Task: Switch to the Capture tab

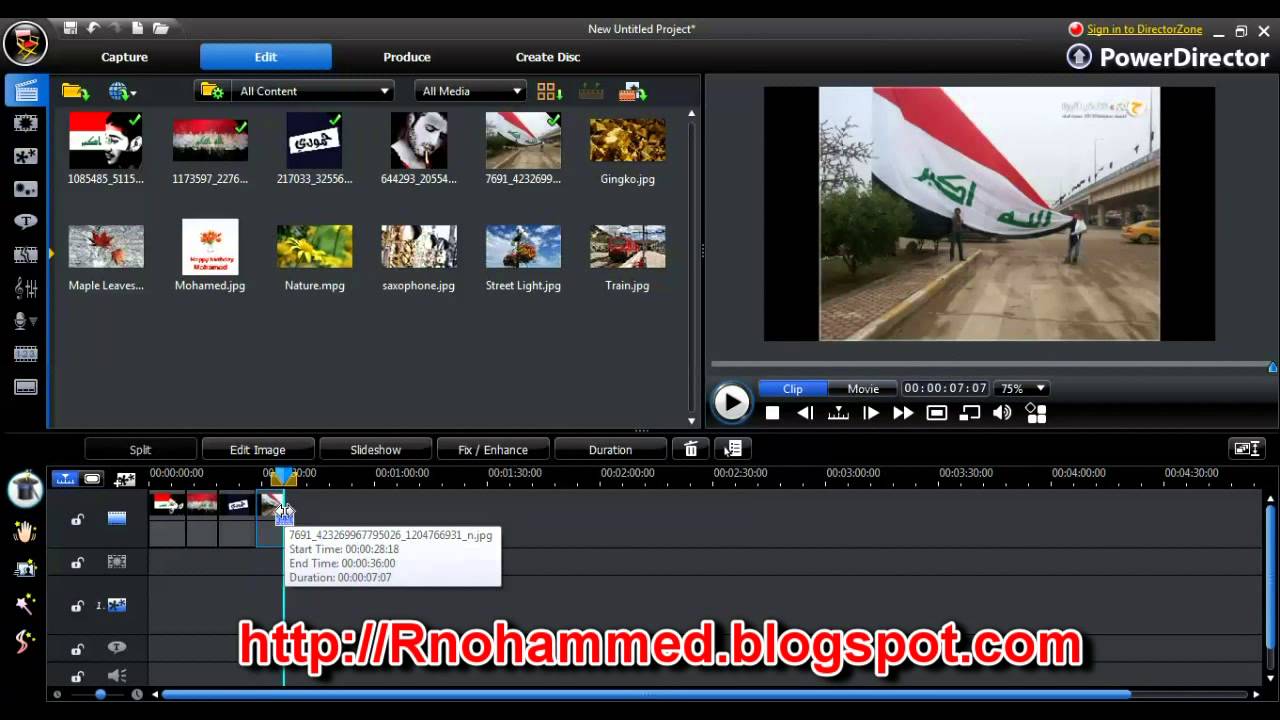Action: [x=124, y=57]
